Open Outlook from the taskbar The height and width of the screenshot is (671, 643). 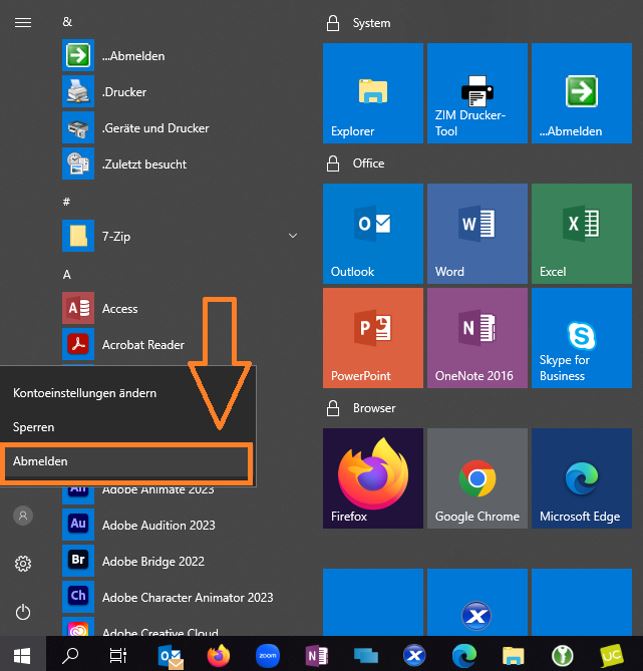click(x=170, y=656)
